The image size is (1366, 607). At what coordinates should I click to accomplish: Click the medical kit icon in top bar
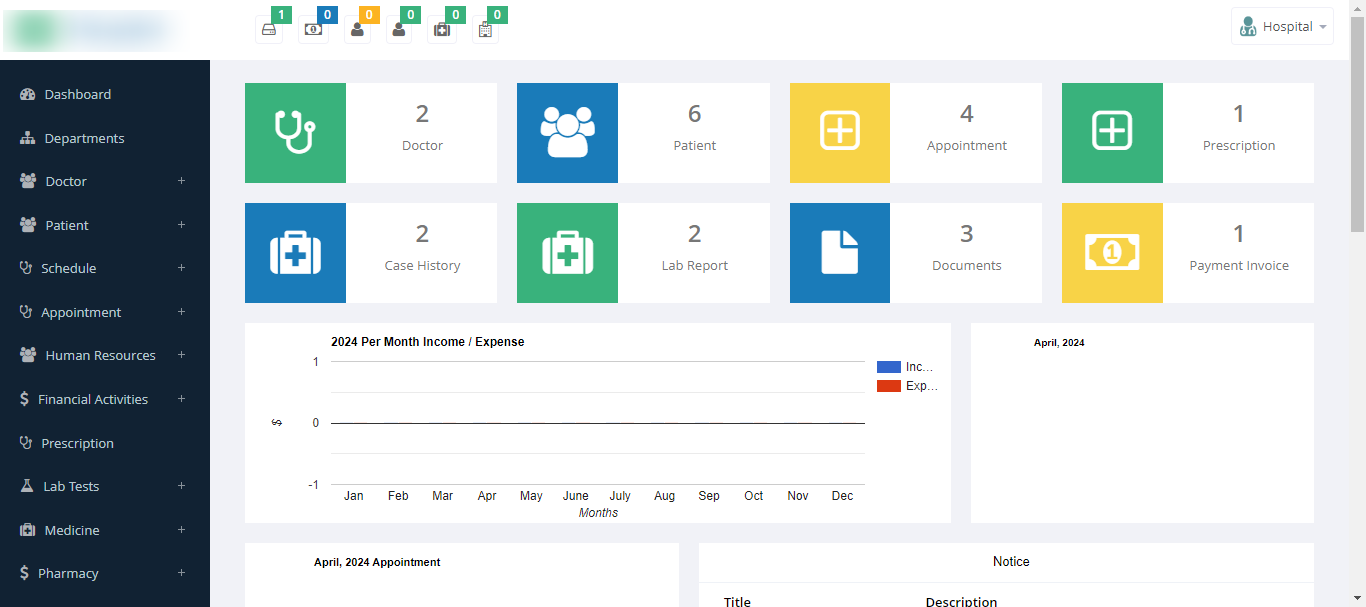coord(441,30)
